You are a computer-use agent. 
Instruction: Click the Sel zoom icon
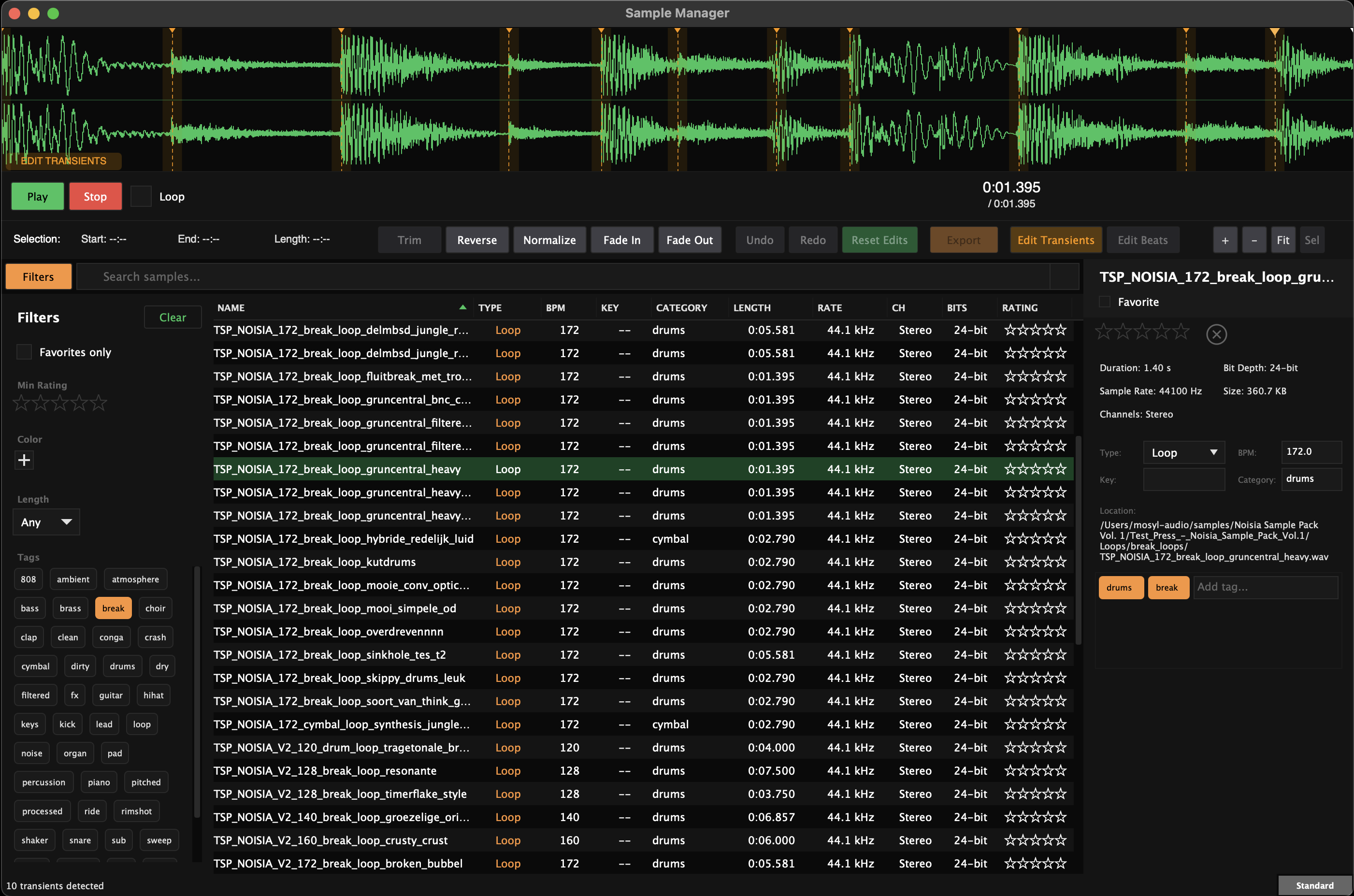pos(1312,239)
